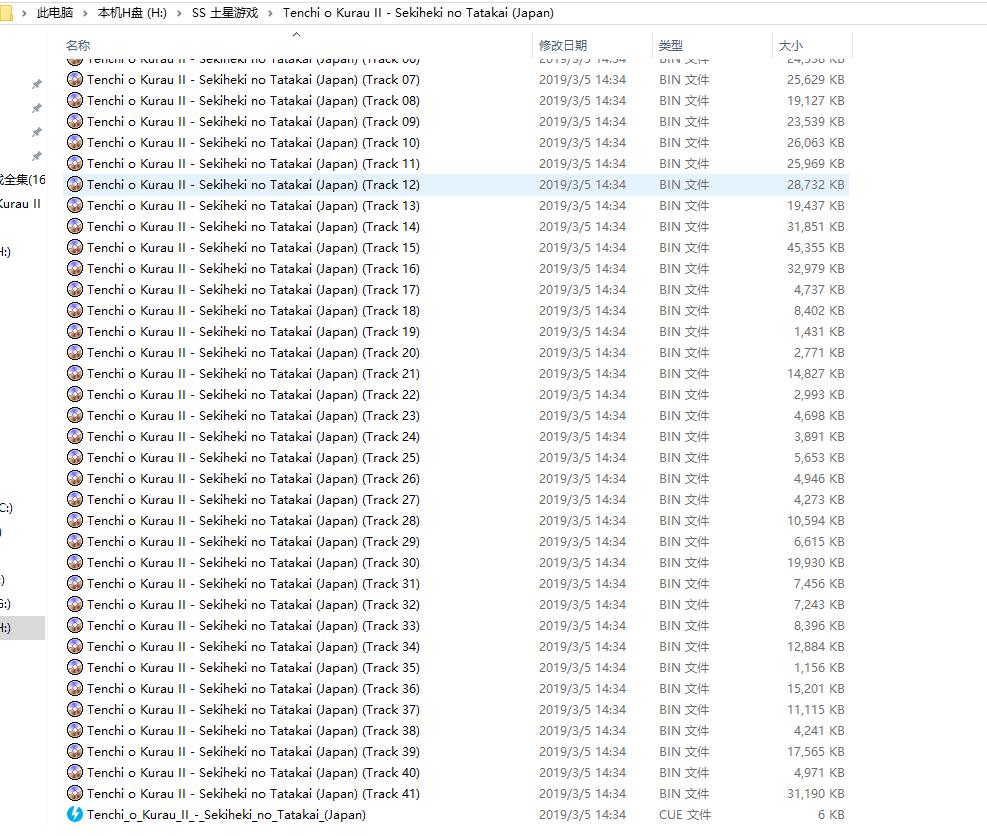
Task: Sort by 类型 column header
Action: pos(670,45)
